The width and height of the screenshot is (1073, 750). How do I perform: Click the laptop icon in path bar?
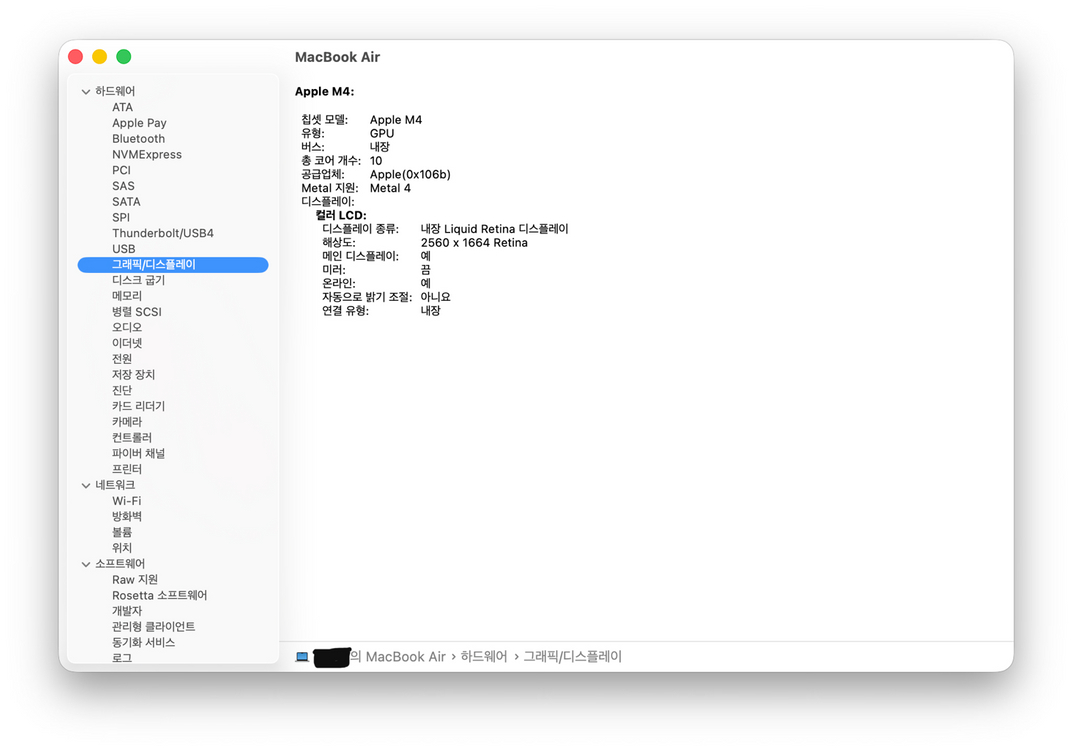302,657
